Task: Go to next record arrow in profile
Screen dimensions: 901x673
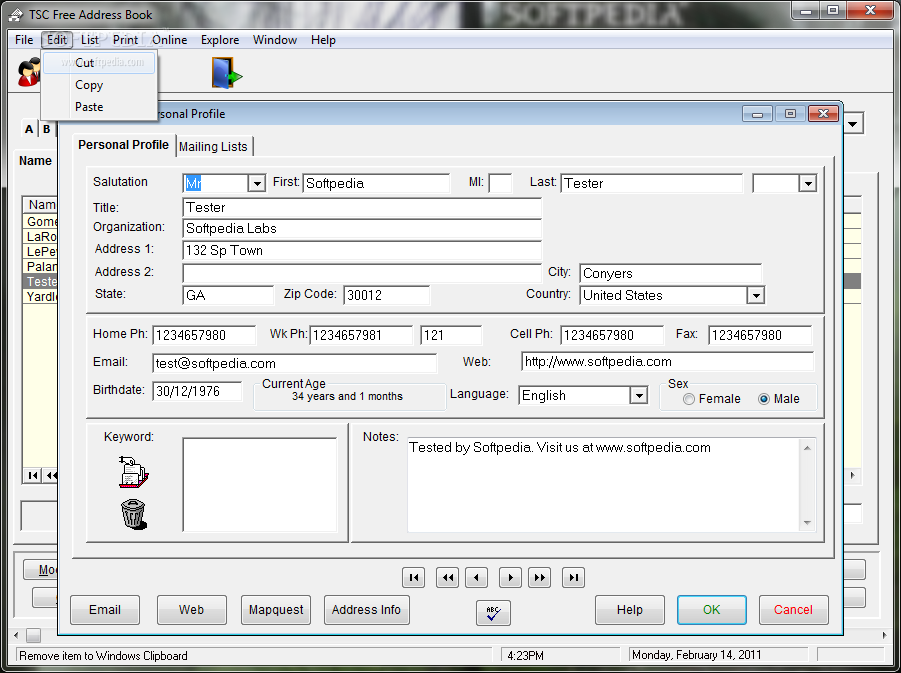Action: pyautogui.click(x=510, y=578)
